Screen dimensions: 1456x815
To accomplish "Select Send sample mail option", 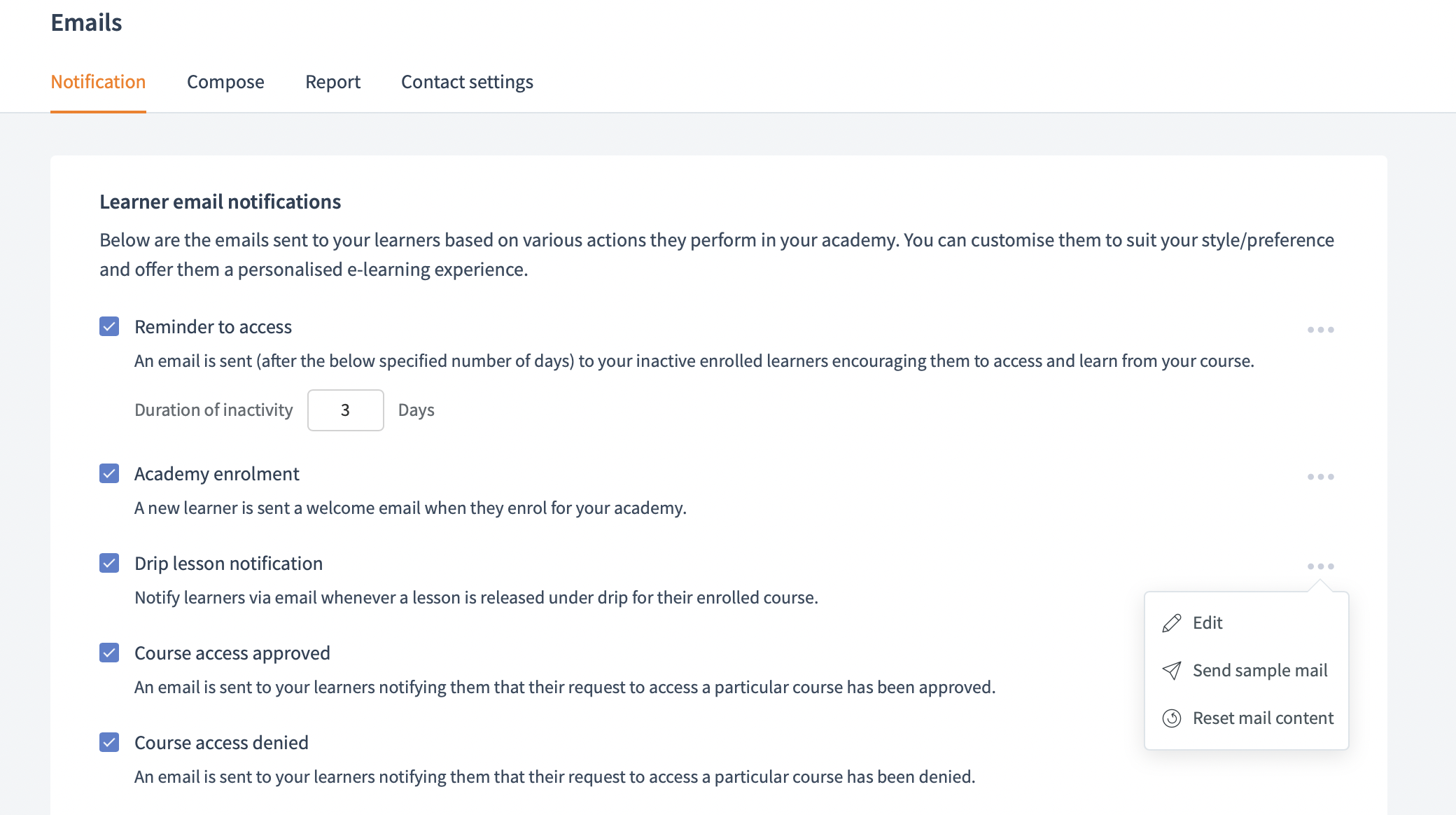I will 1259,671.
